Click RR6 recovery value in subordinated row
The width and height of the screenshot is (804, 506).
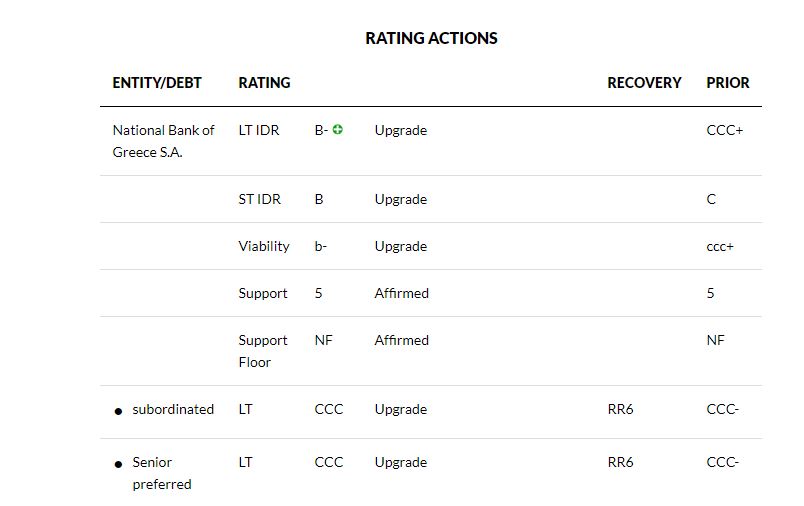click(x=620, y=409)
